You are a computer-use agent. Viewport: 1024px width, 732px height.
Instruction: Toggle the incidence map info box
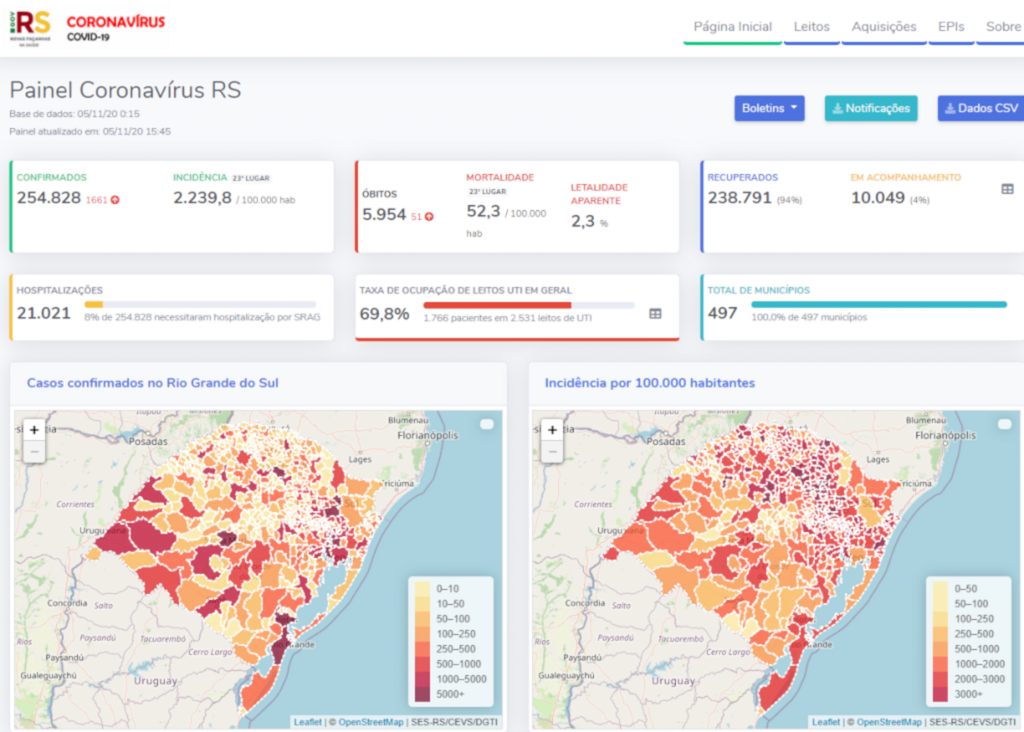click(1005, 425)
